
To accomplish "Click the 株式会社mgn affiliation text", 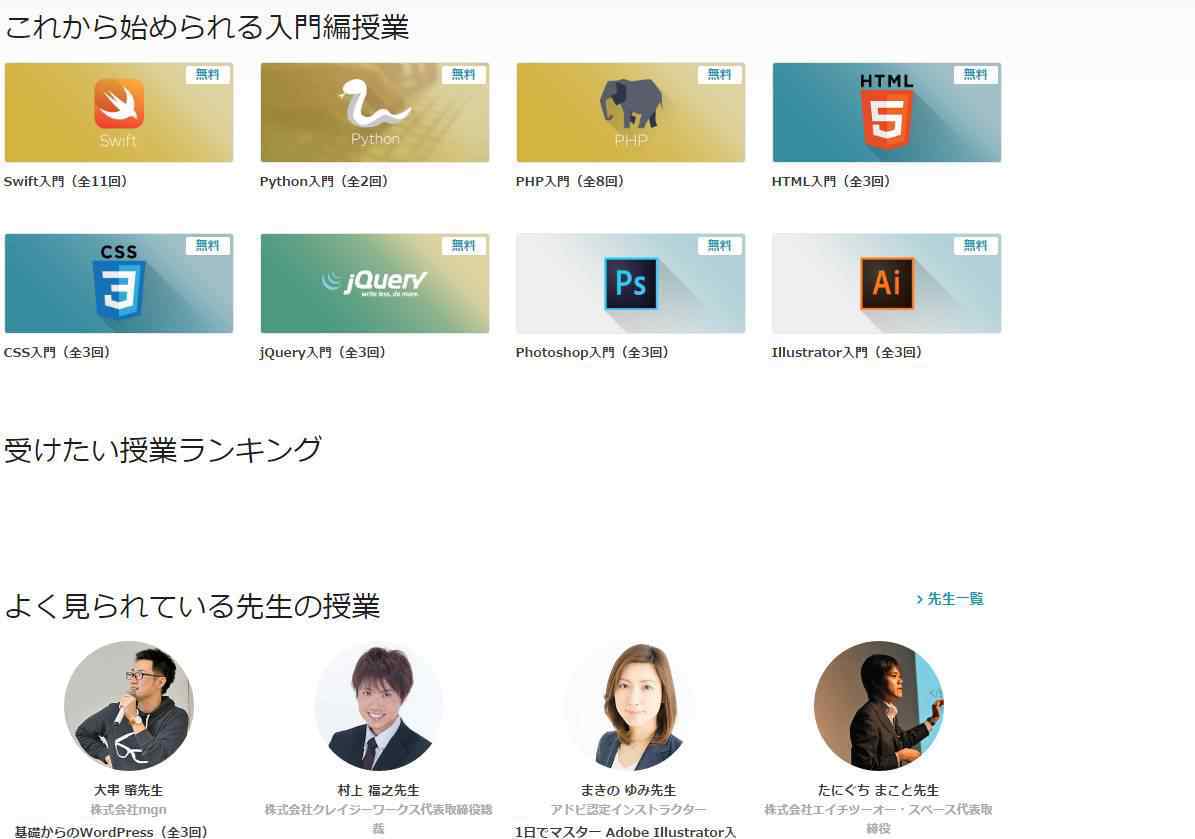I will pyautogui.click(x=128, y=809).
